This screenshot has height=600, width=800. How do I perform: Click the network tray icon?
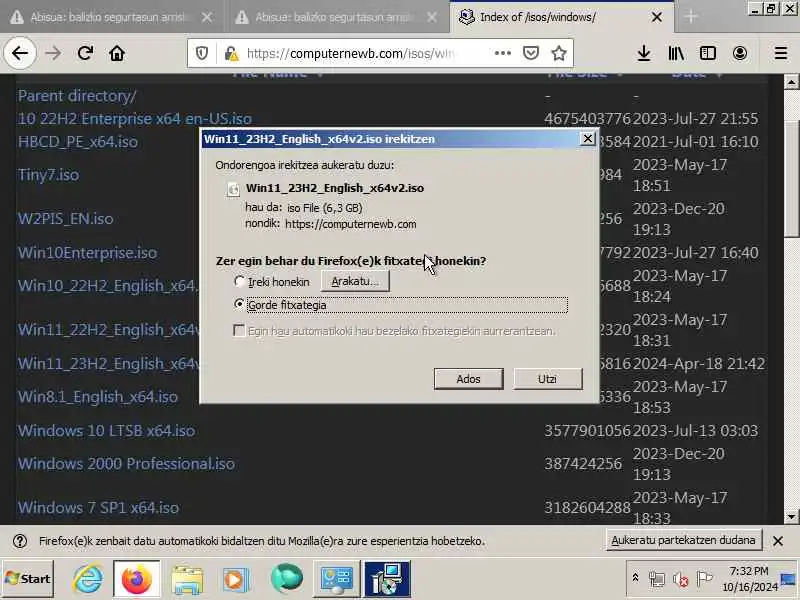[x=657, y=579]
